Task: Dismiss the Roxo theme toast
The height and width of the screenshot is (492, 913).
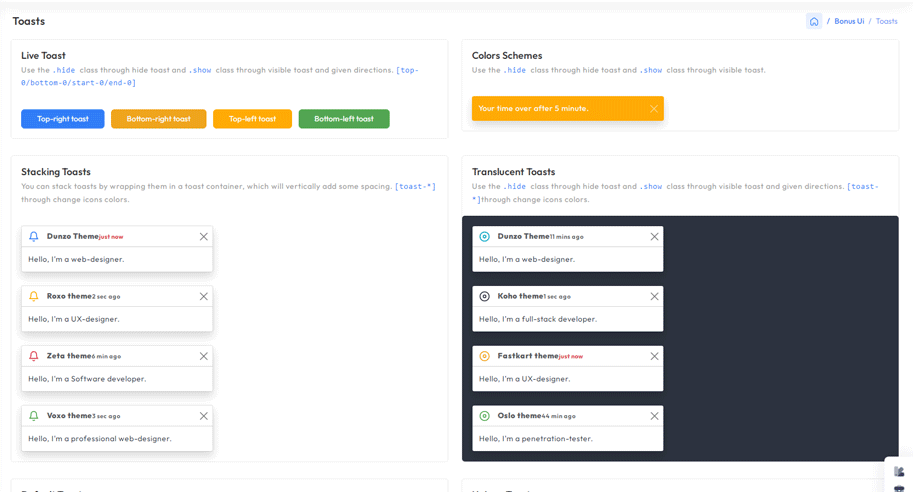Action: [x=204, y=297]
